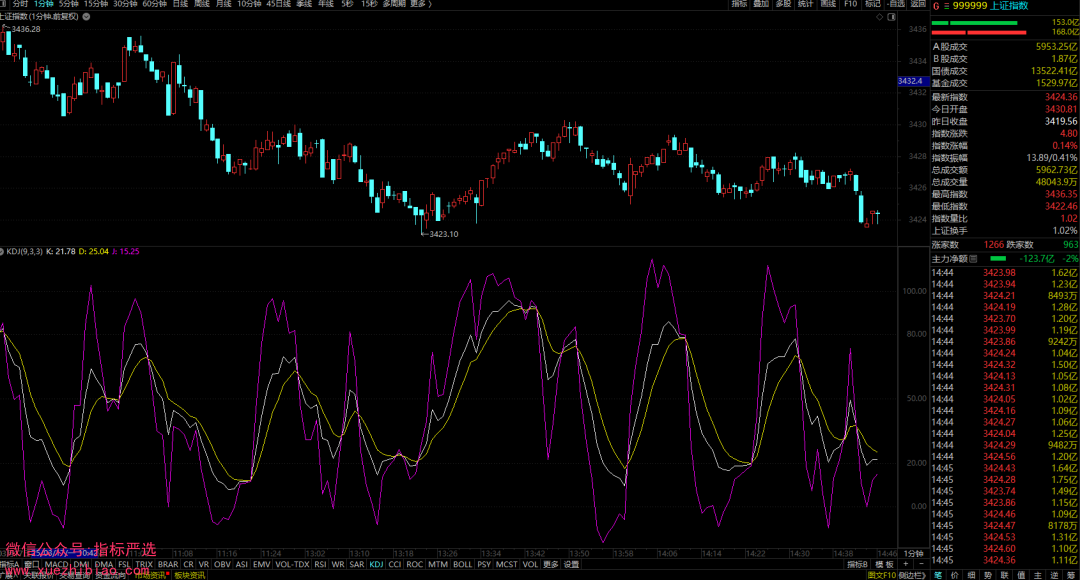Viewport: 1080px width, 580px height.
Task: Click the 返回 back button
Action: coord(918,3)
